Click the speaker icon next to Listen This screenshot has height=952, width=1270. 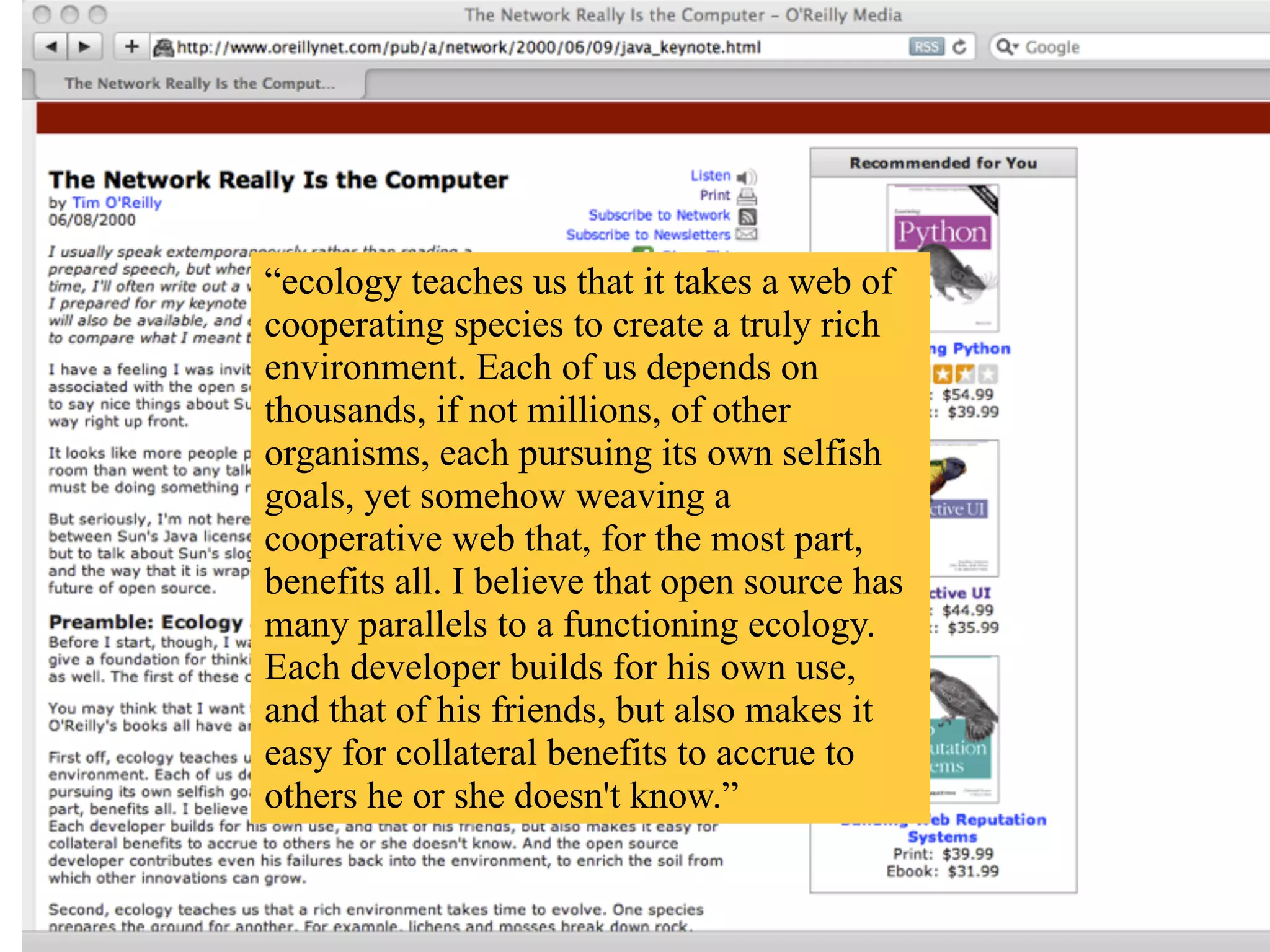(747, 177)
